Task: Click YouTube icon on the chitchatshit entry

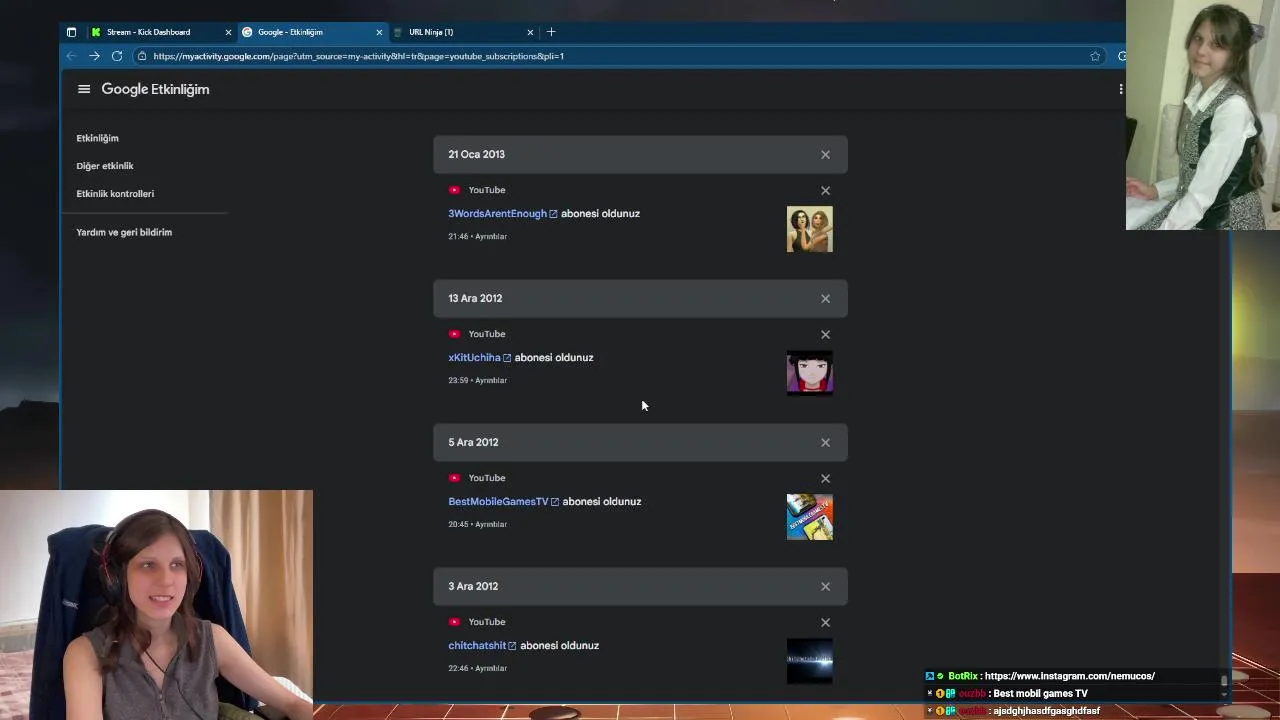Action: (454, 622)
